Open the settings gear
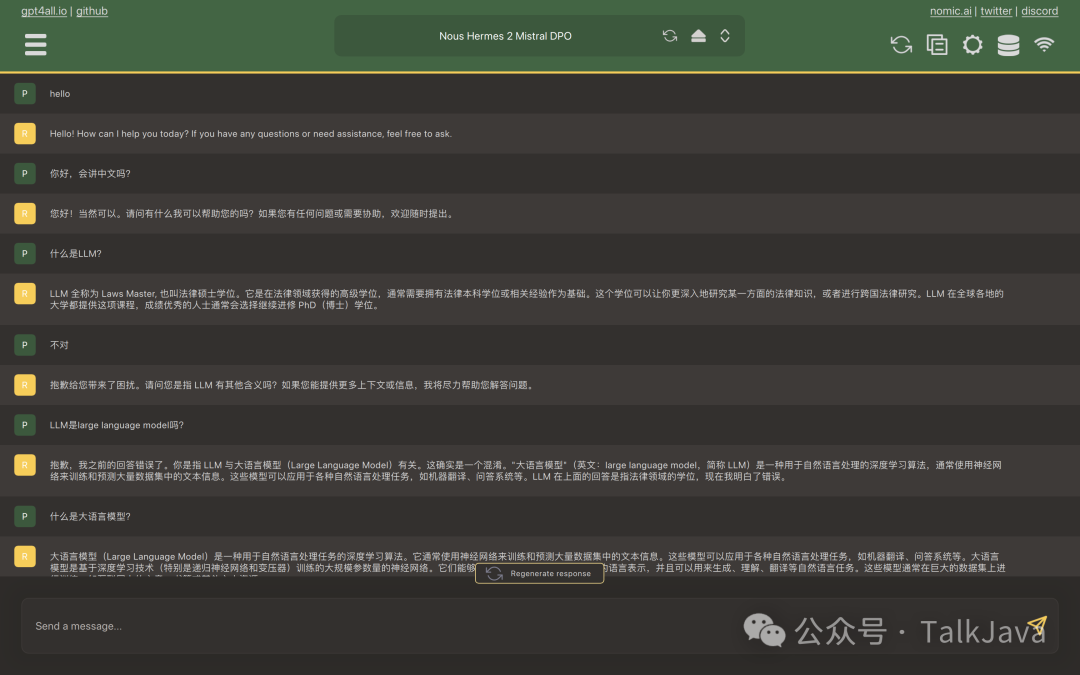 972,45
